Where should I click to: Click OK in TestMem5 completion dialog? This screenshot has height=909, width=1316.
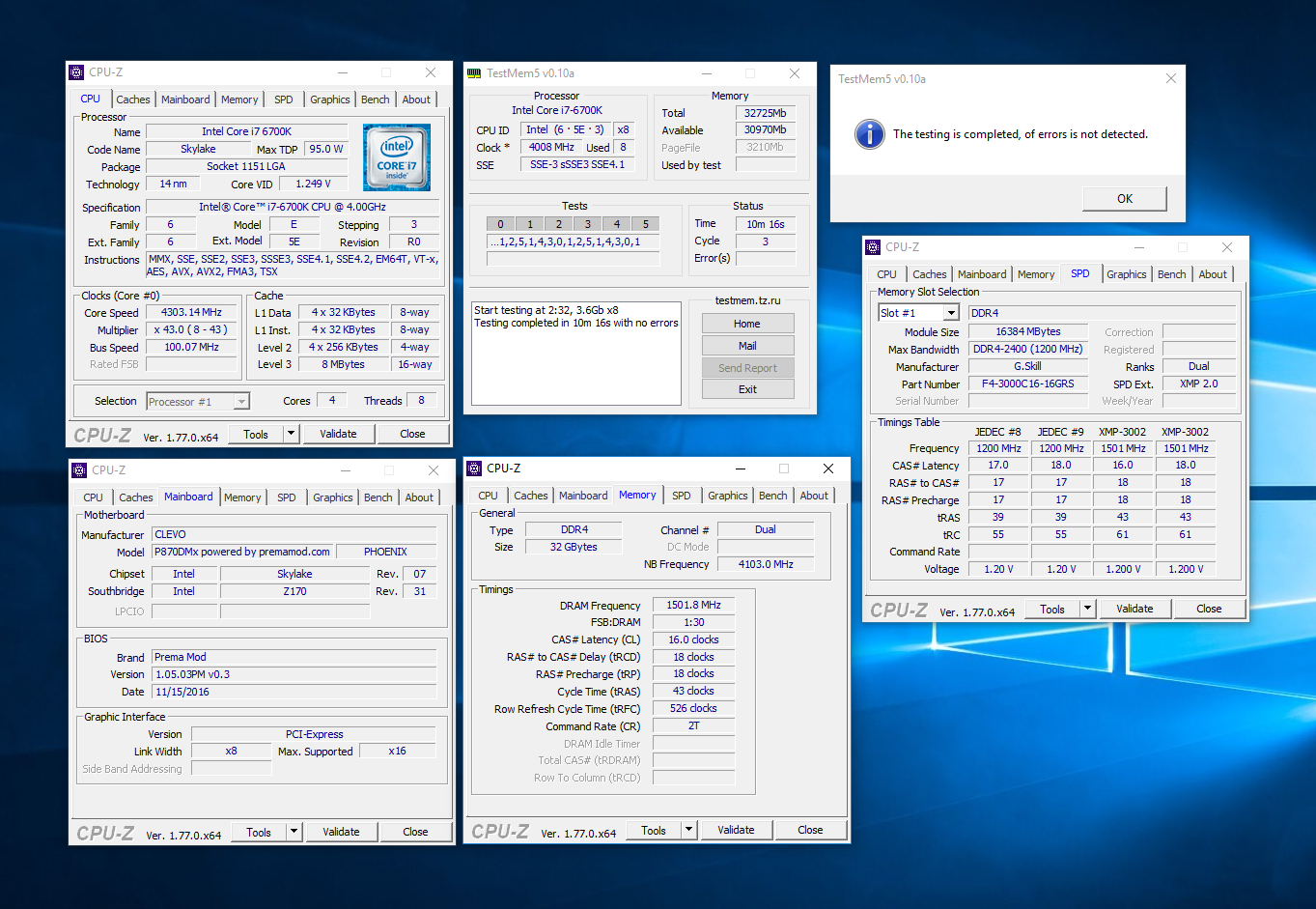1125,199
